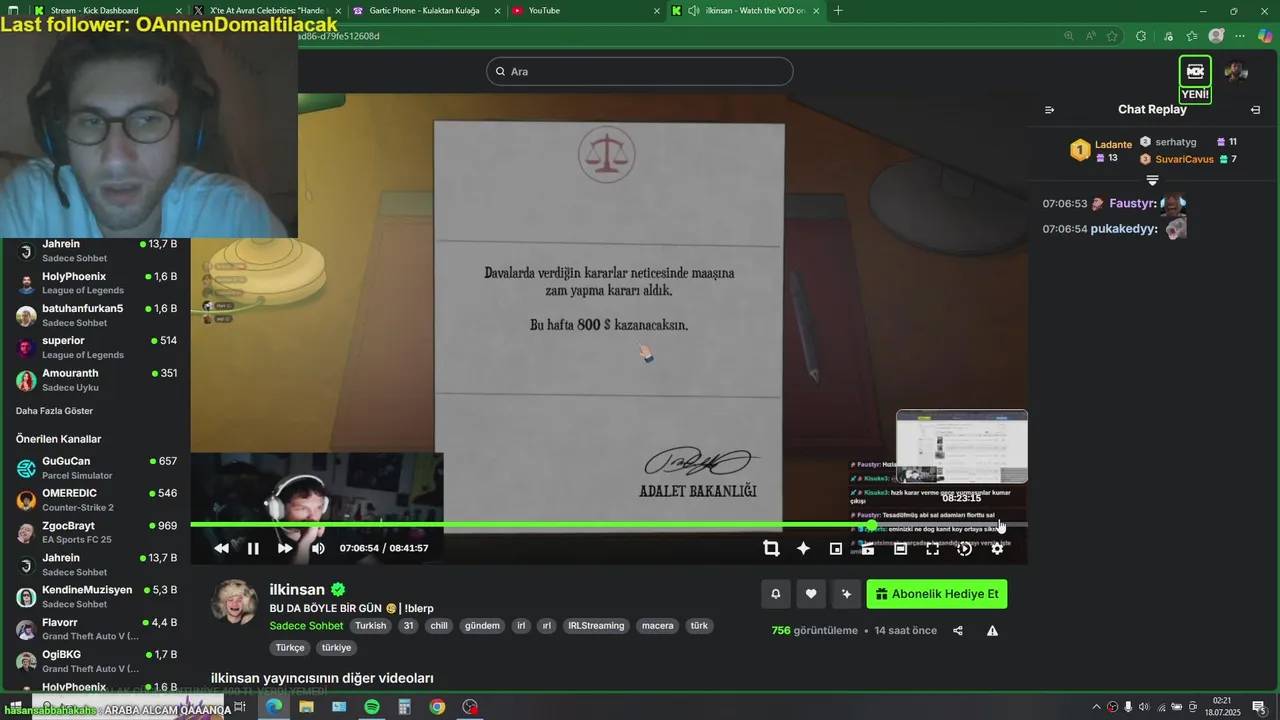
Task: Select the türkiye tag
Action: point(336,647)
